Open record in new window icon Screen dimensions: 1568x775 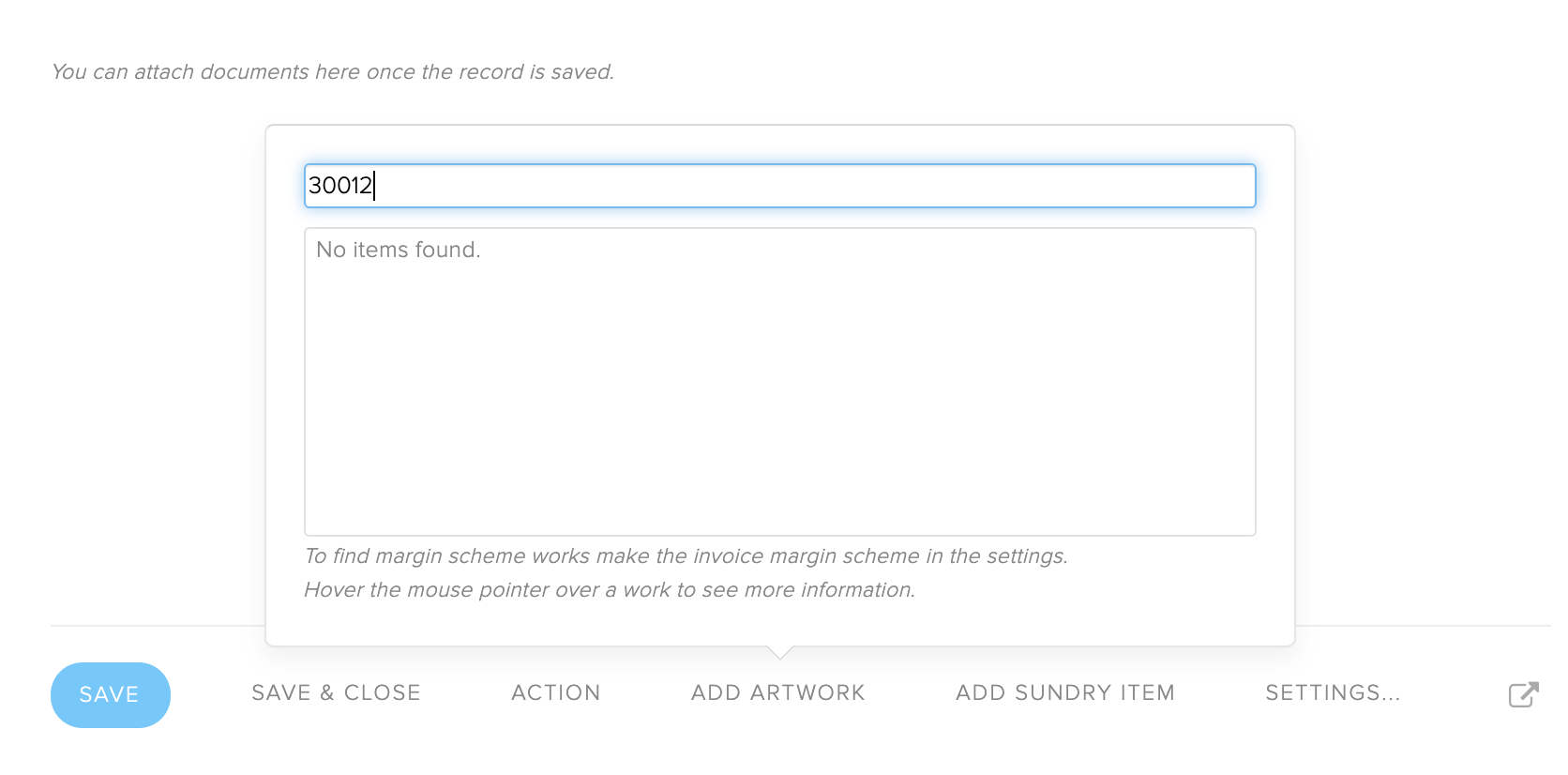1524,694
